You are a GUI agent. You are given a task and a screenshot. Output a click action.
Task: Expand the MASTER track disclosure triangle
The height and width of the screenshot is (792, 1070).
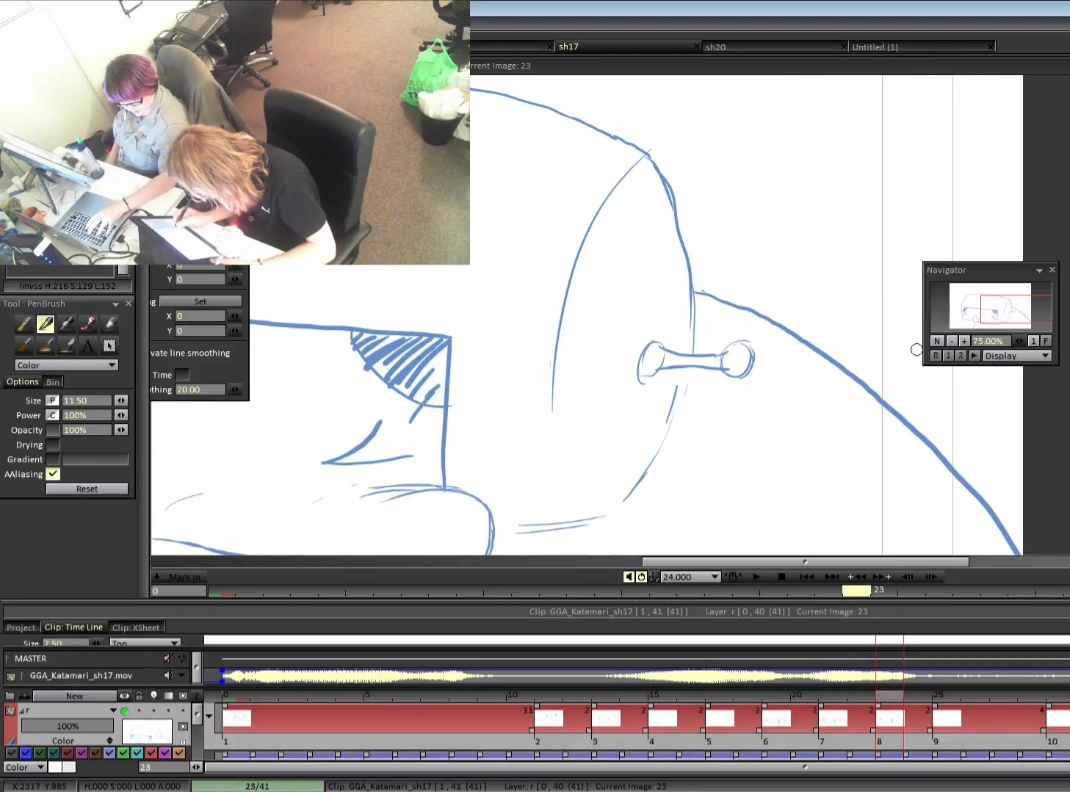tap(8, 658)
